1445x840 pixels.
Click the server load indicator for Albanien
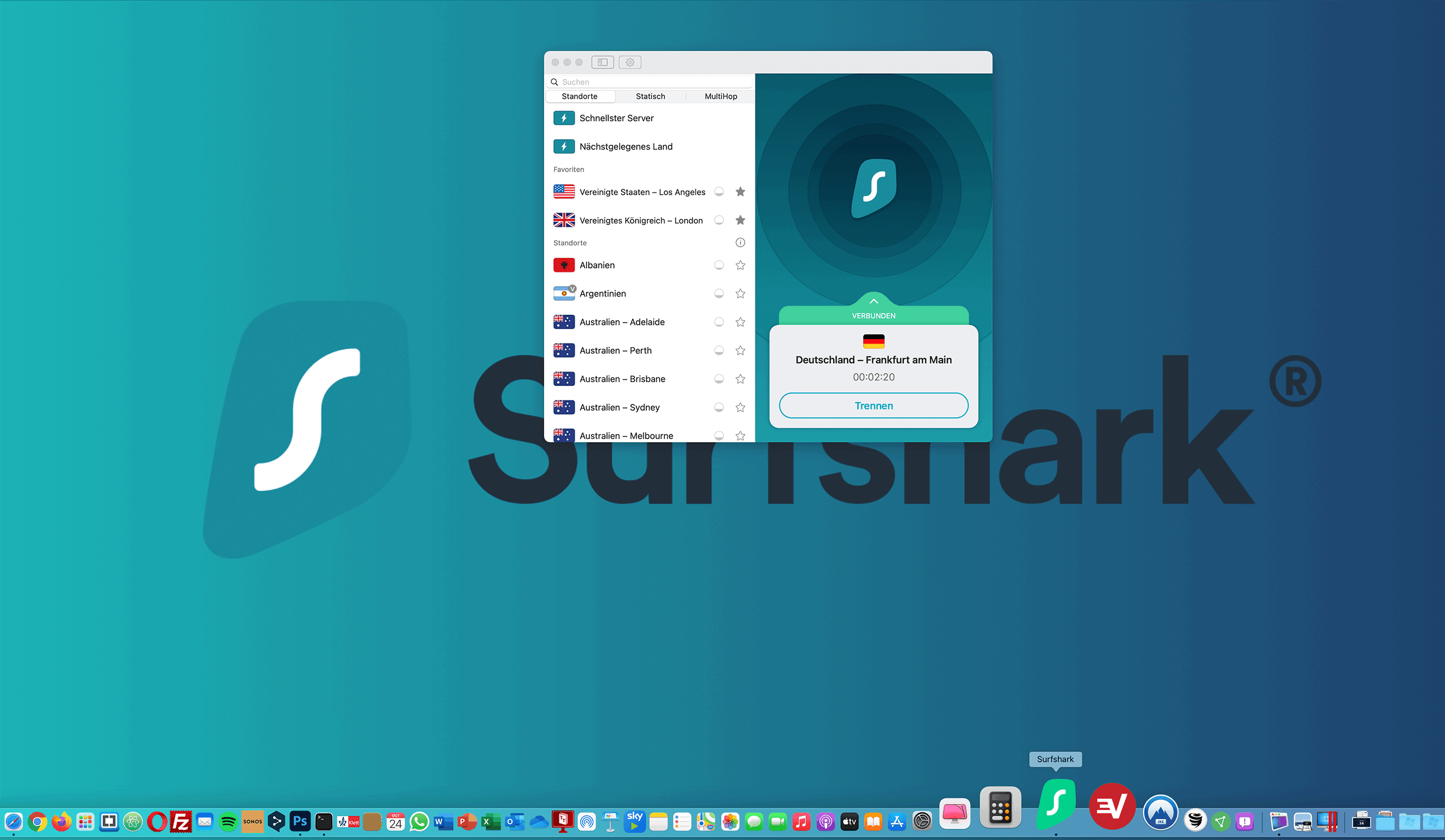[x=719, y=265]
